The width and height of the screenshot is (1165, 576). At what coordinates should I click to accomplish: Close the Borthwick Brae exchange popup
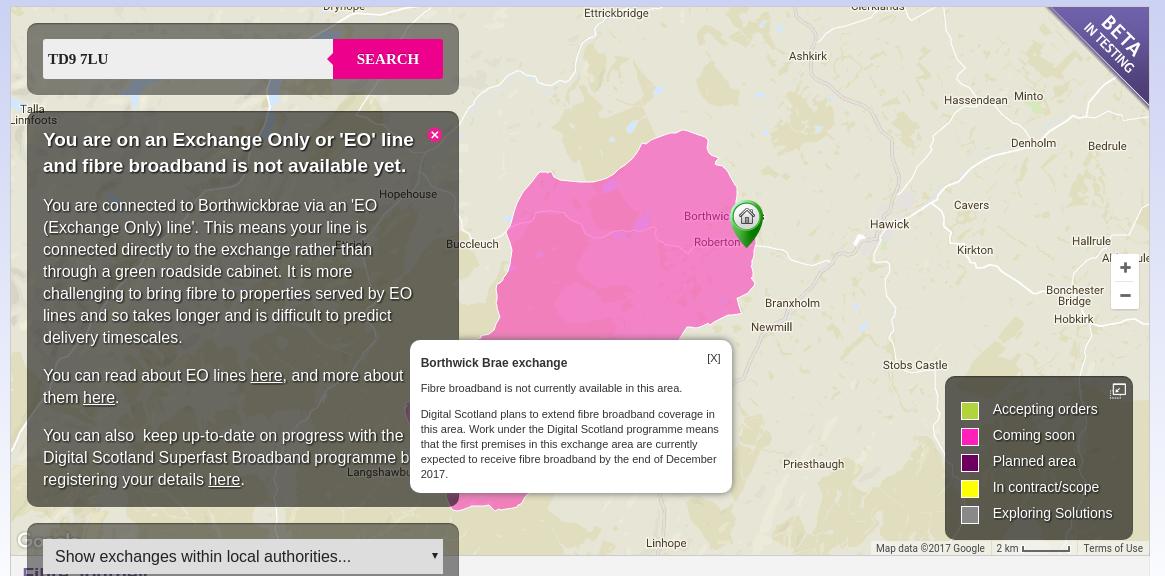(x=713, y=358)
